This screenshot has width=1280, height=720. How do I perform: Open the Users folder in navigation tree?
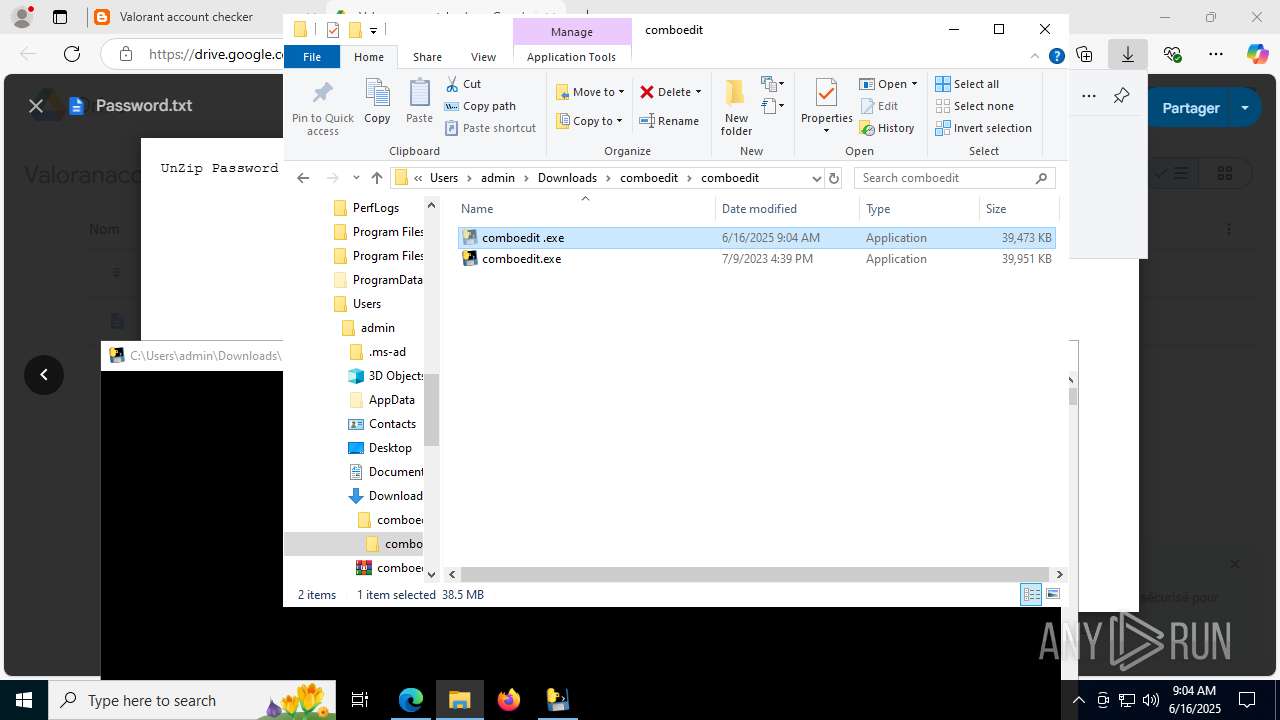pyautogui.click(x=356, y=304)
